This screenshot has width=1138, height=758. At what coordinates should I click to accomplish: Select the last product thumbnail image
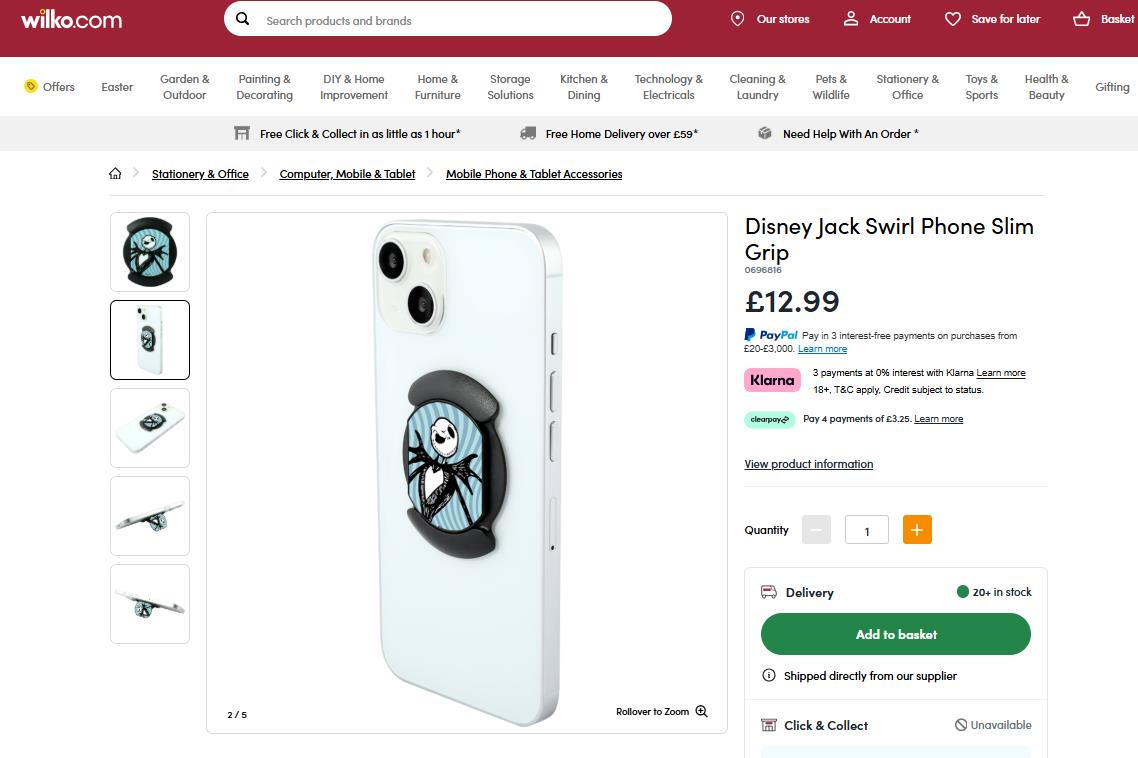click(x=150, y=604)
